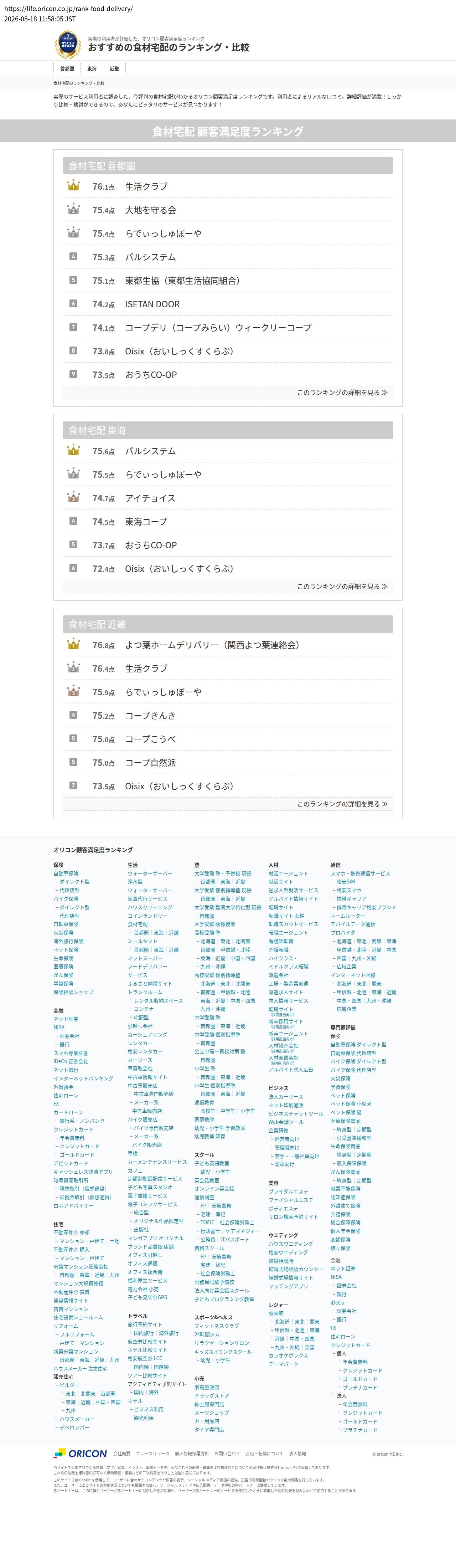The height and width of the screenshot is (1568, 456).
Task: Click the 食材宅配のランキング・比較 breadcrumb
Action: [79, 83]
